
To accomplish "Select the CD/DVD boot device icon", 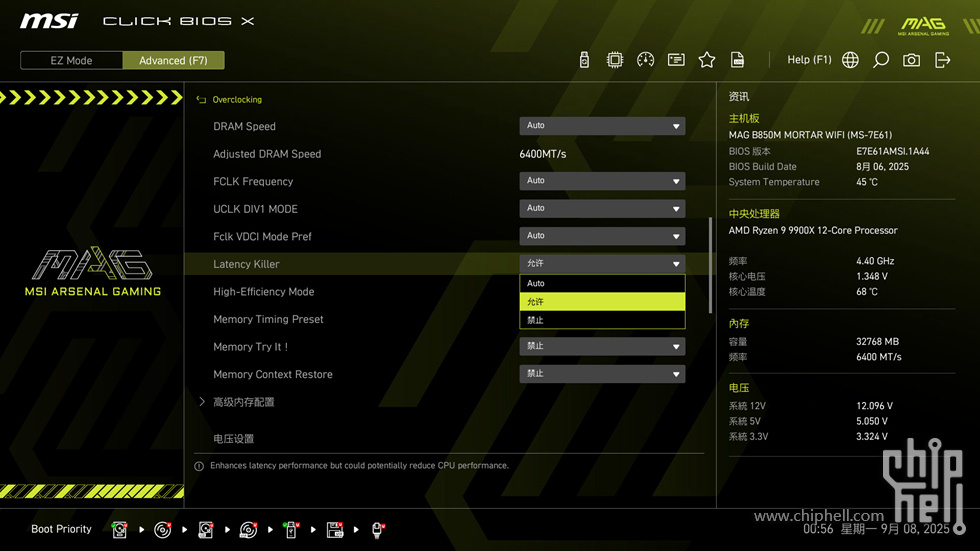I will click(162, 530).
